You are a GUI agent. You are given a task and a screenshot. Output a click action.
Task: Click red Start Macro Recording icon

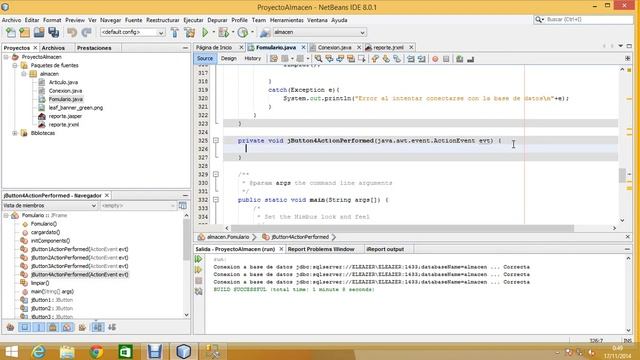[x=435, y=59]
